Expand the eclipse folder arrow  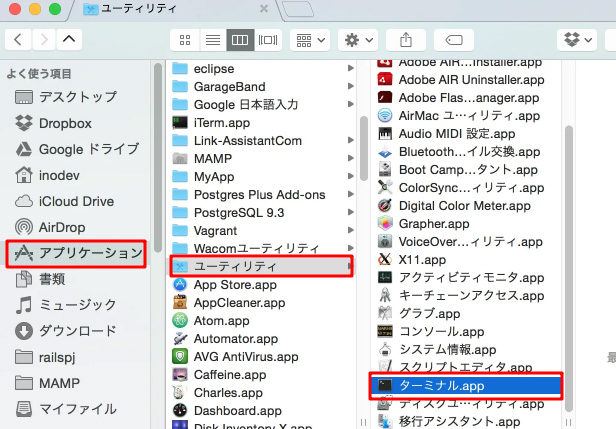point(350,68)
